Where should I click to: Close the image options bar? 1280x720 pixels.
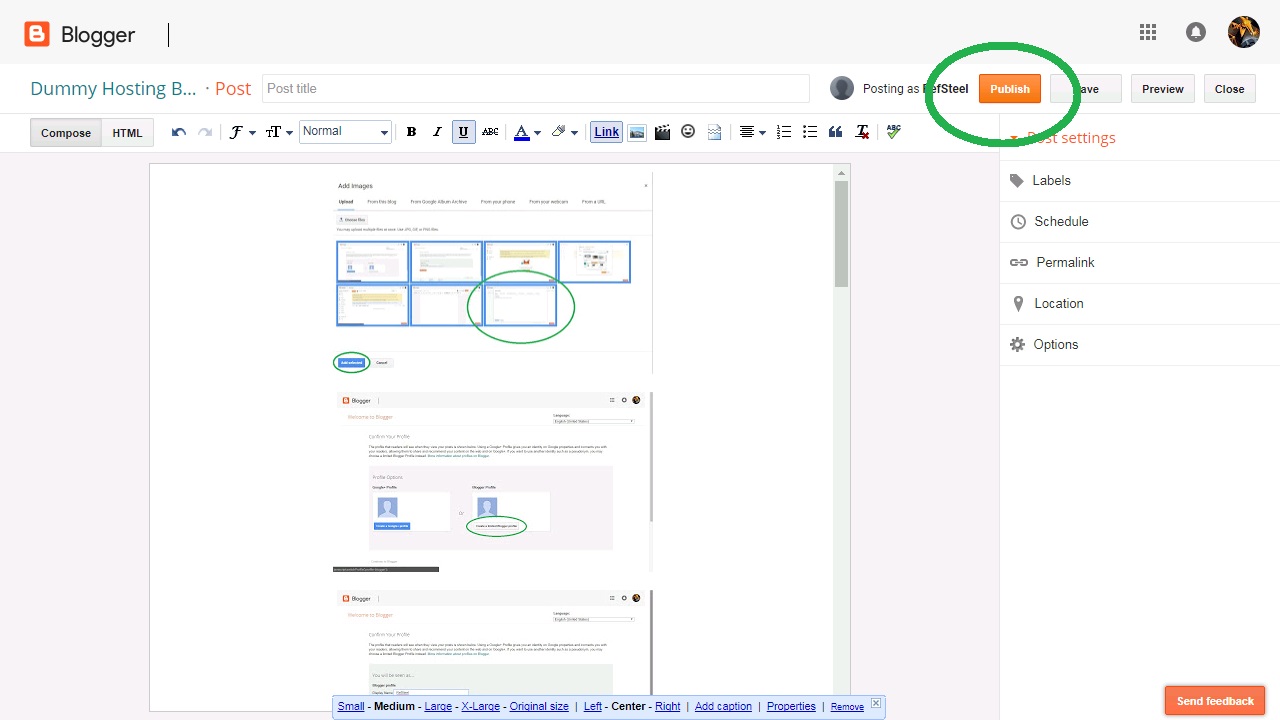click(x=876, y=703)
